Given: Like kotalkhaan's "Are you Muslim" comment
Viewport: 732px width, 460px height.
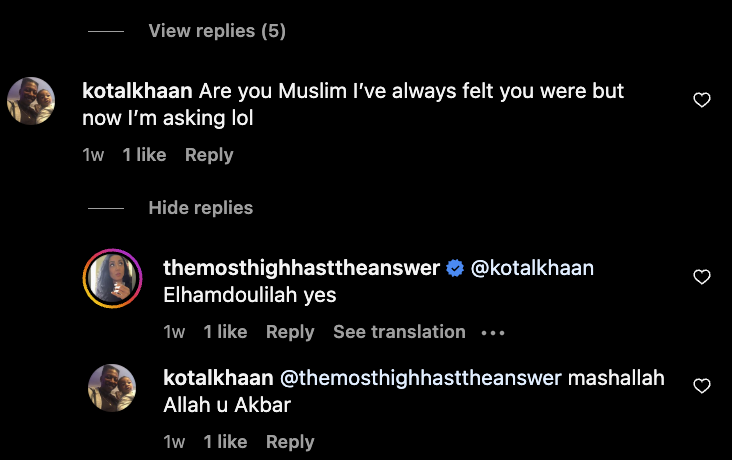Looking at the screenshot, I should [x=702, y=99].
